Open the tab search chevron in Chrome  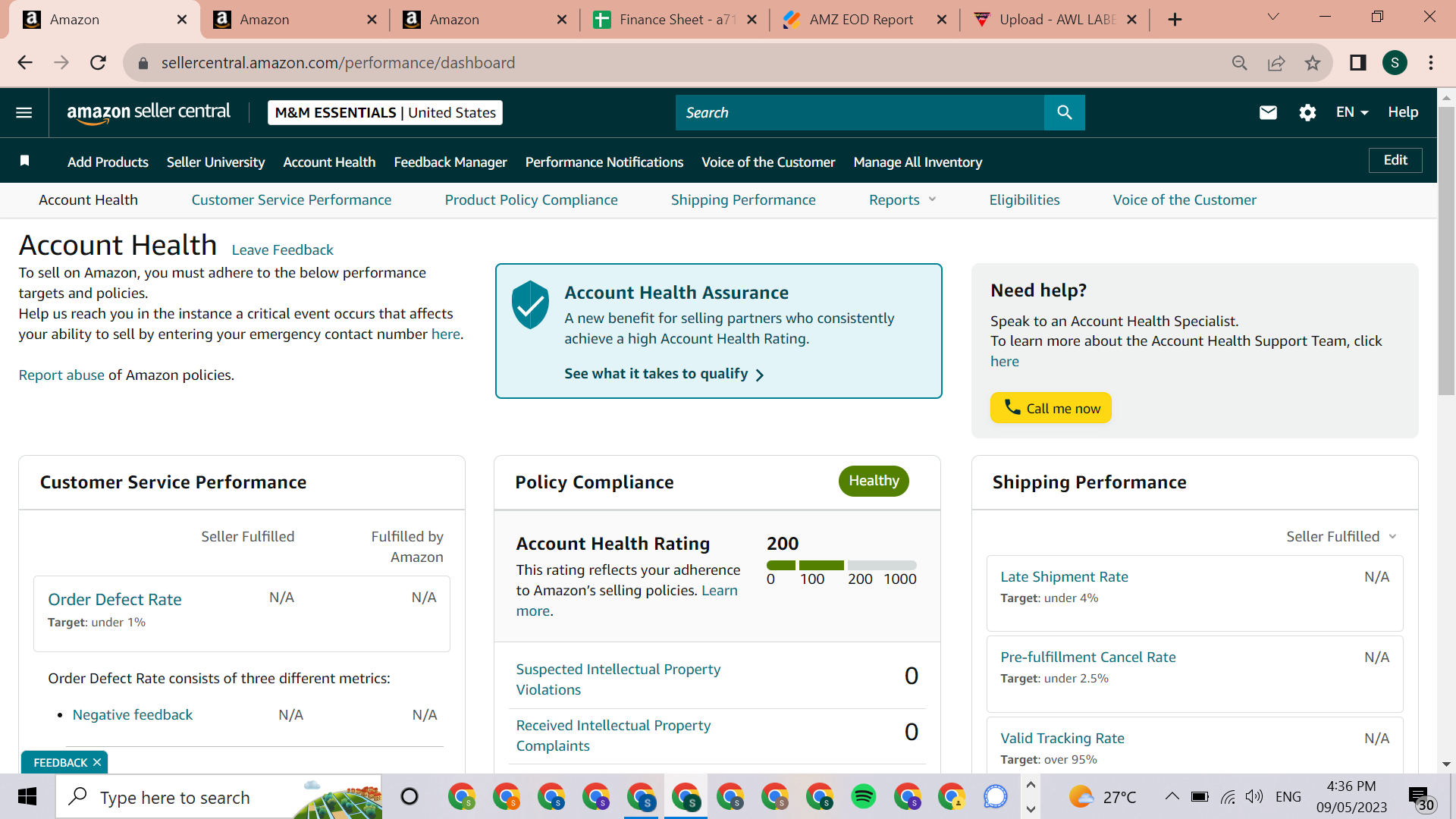(x=1273, y=17)
